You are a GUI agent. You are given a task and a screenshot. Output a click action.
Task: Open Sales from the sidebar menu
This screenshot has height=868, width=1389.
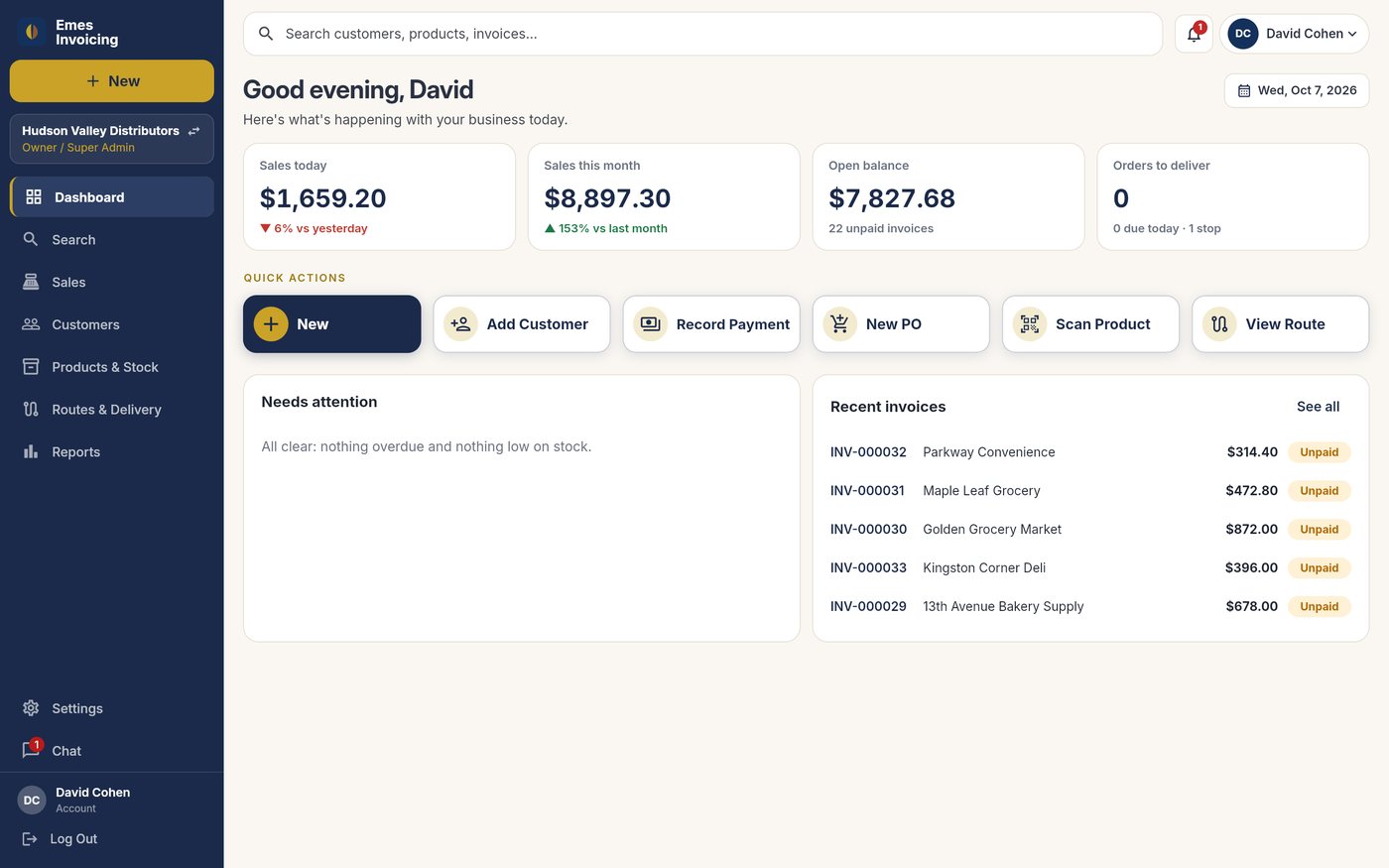tap(111, 282)
